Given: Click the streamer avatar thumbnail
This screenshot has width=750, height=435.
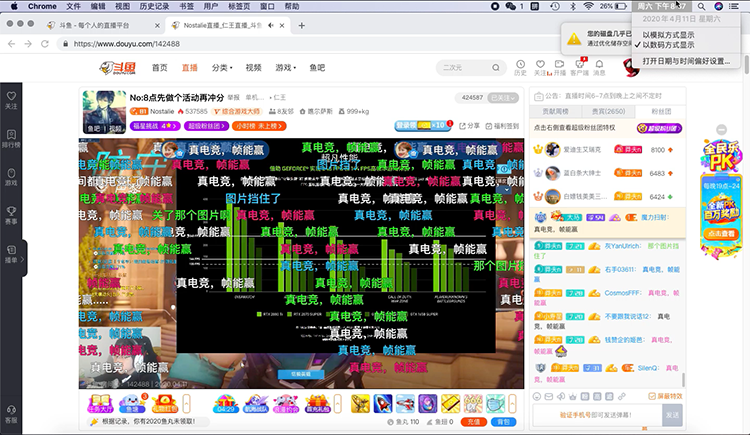Looking at the screenshot, I should pos(104,112).
